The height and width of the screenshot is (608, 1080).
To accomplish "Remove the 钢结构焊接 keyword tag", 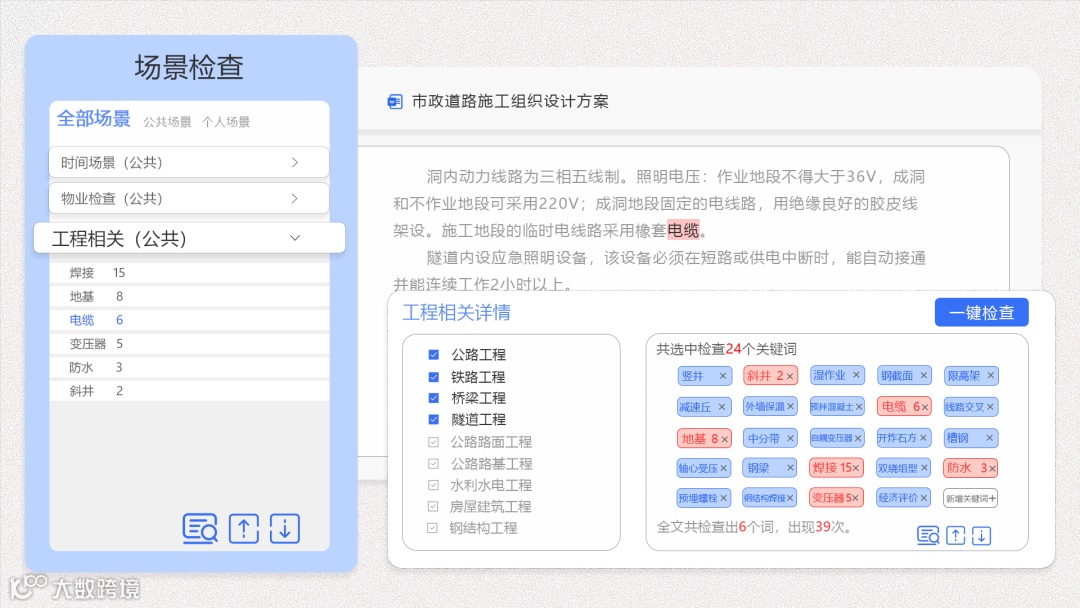I will (x=790, y=498).
